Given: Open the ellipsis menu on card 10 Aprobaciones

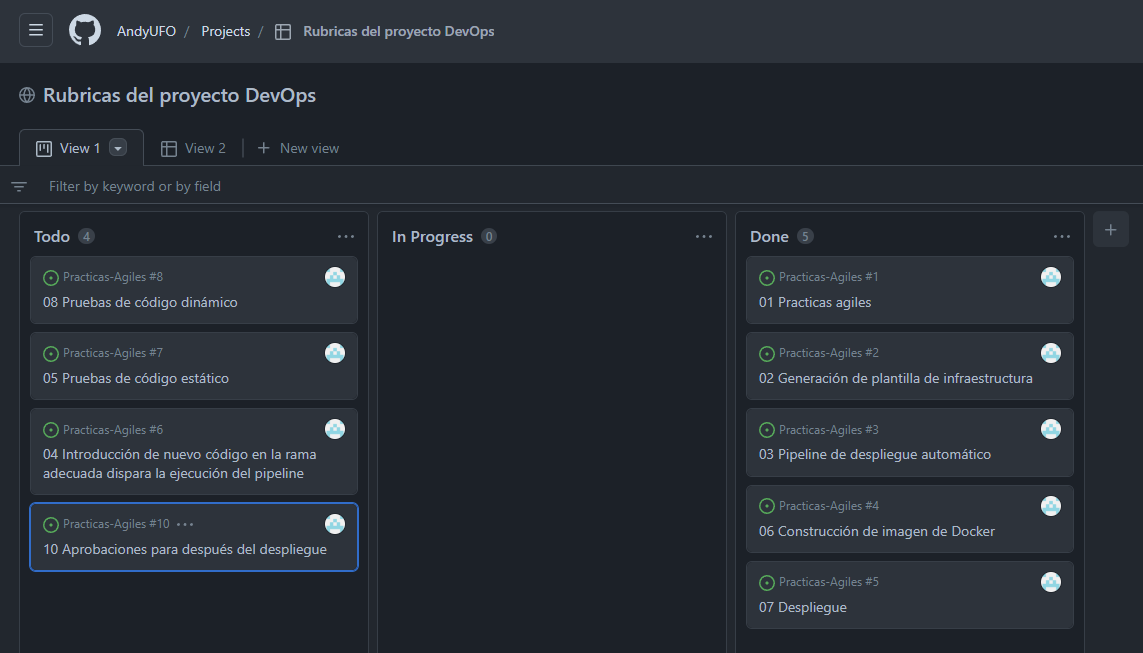Looking at the screenshot, I should [x=185, y=523].
